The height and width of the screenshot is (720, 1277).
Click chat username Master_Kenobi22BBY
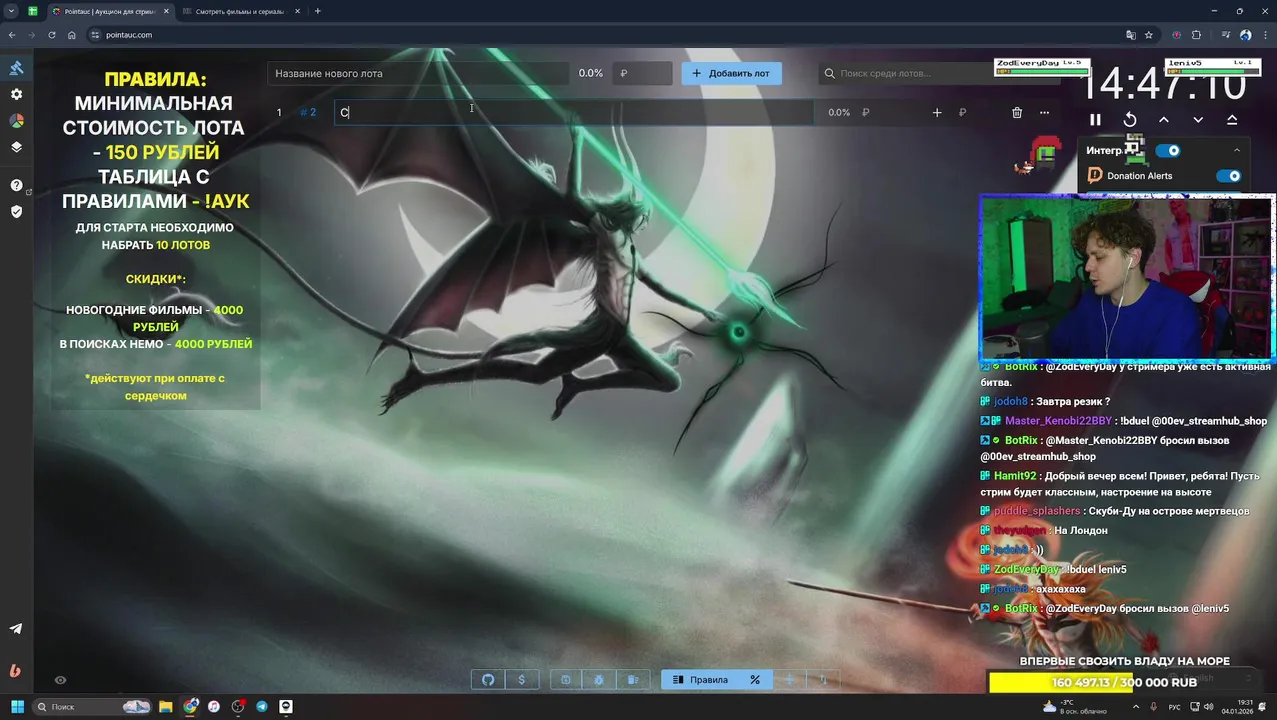click(x=1057, y=421)
